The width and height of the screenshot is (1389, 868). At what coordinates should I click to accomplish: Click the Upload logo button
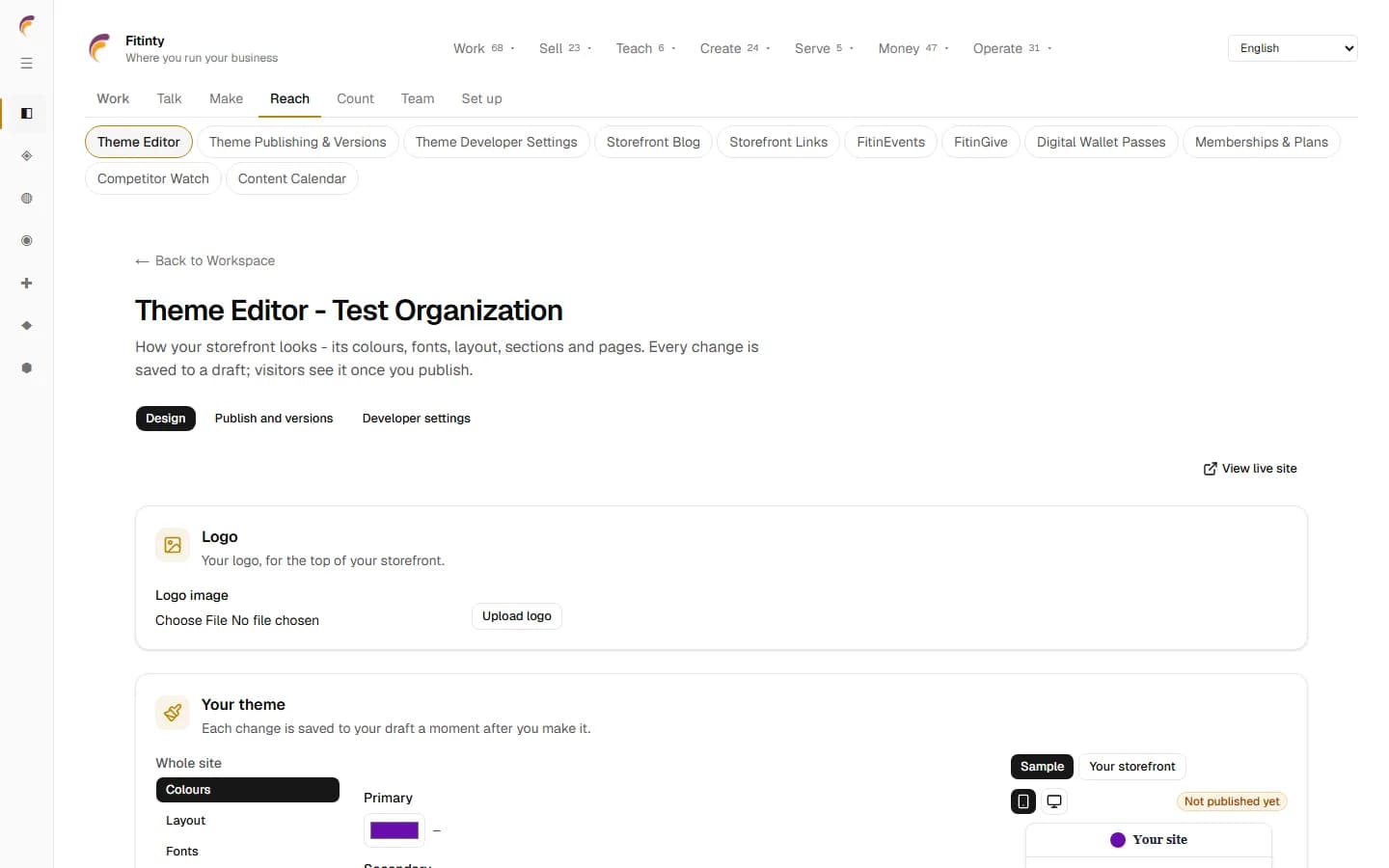517,616
